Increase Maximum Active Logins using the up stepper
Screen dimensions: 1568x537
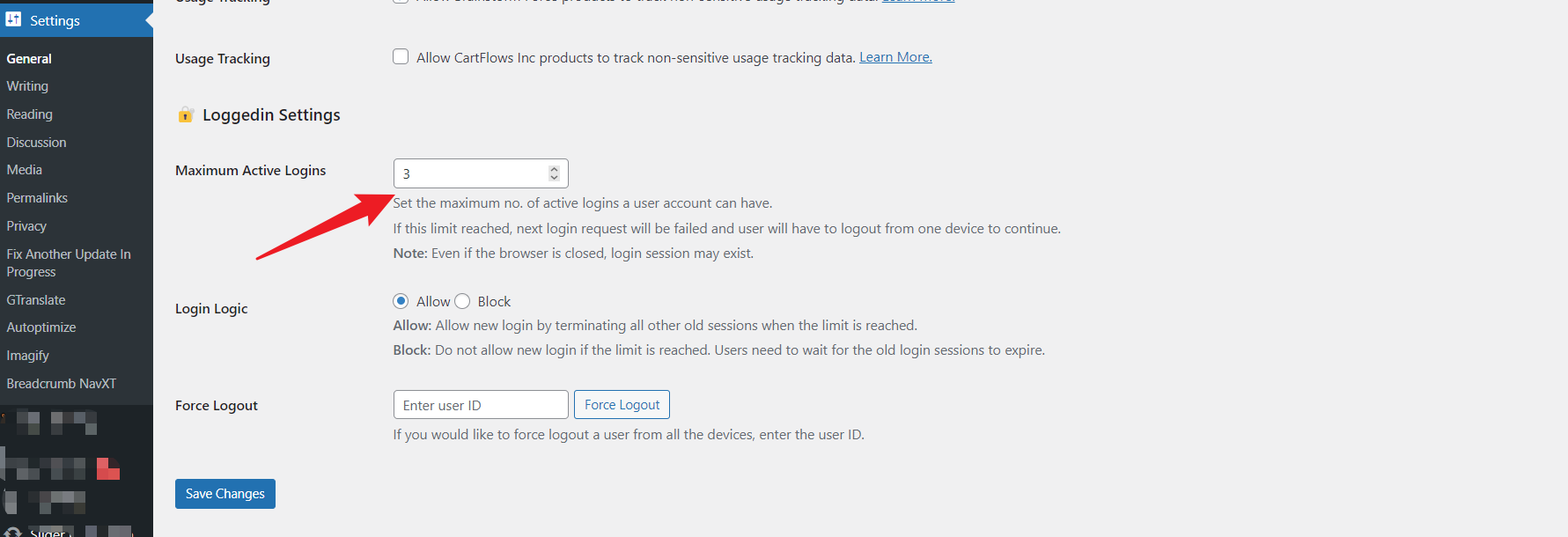(x=554, y=168)
